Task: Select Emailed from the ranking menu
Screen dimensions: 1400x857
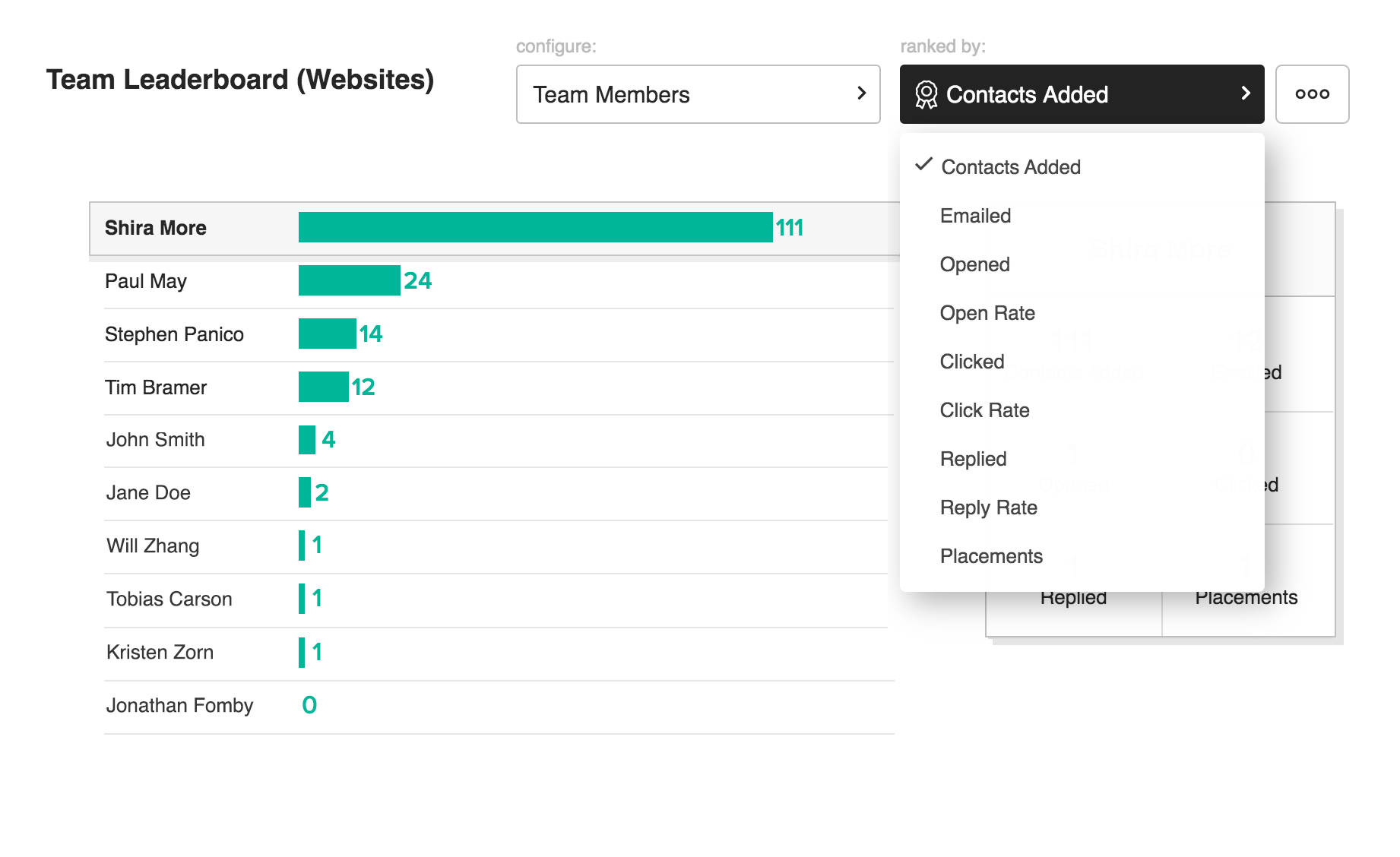Action: [x=975, y=216]
